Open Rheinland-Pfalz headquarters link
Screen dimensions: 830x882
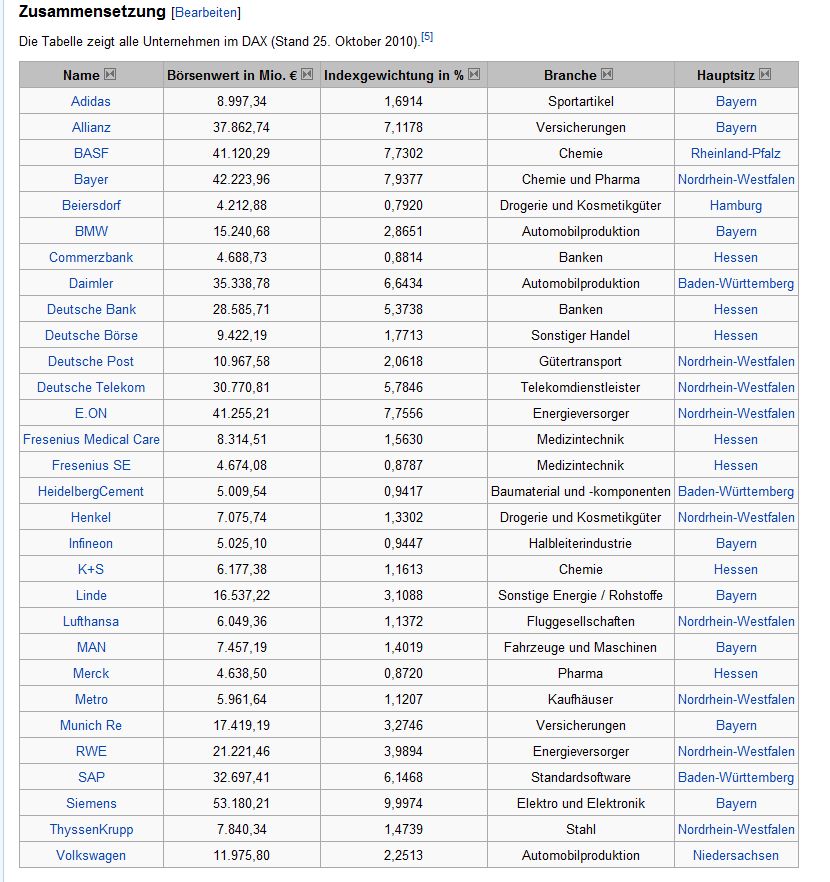(736, 153)
